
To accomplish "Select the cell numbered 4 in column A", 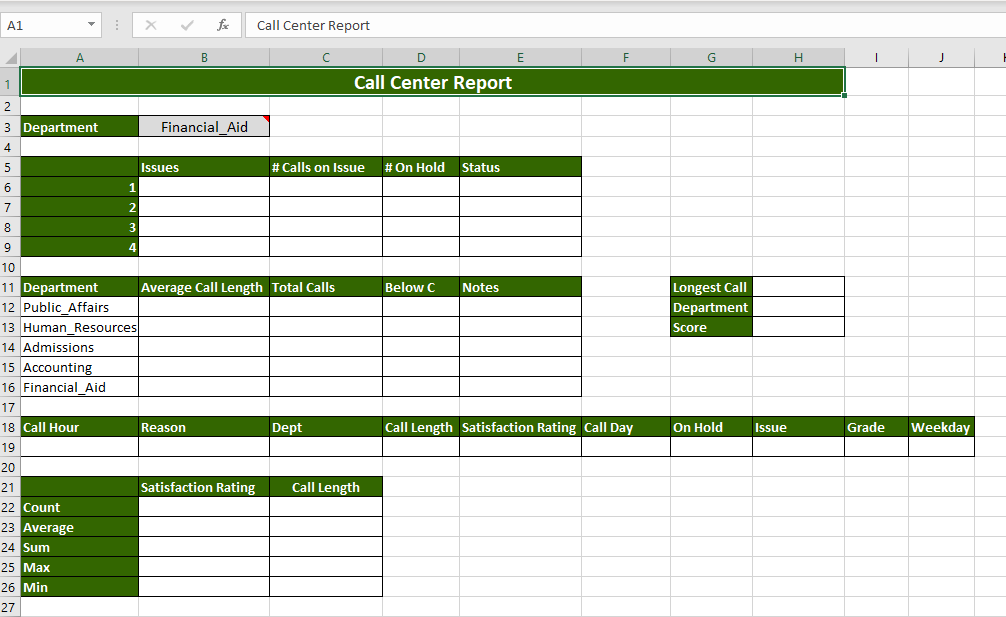I will [x=80, y=247].
